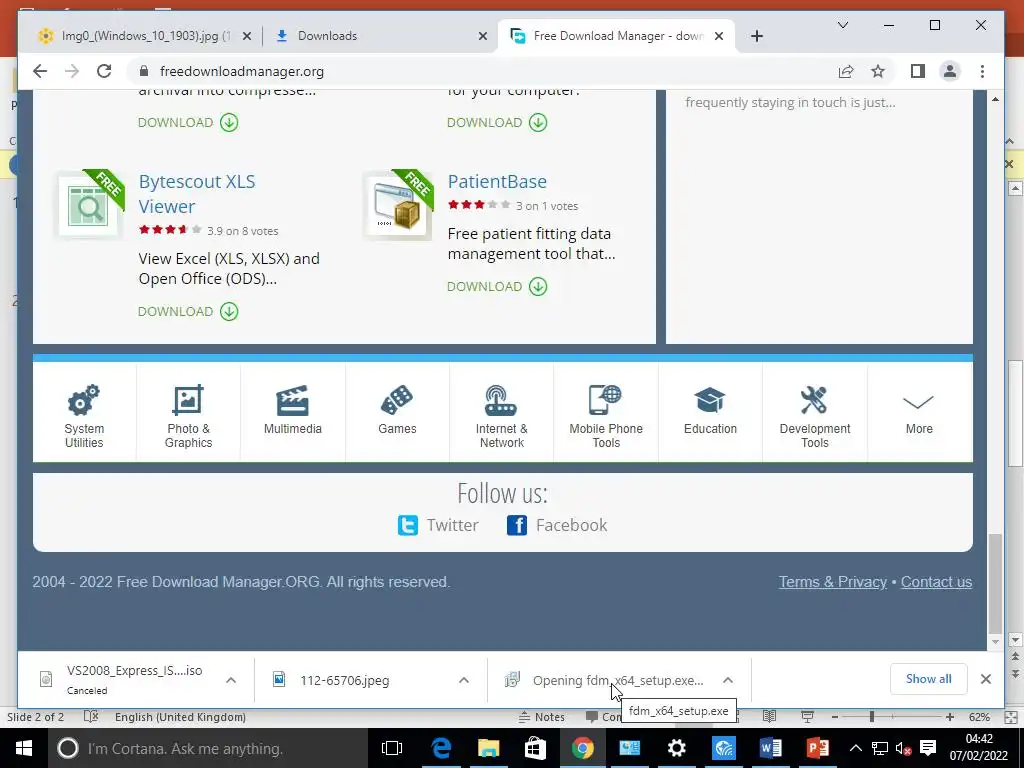The height and width of the screenshot is (768, 1024).
Task: Open the Chrome profile avatar
Action: (x=950, y=71)
